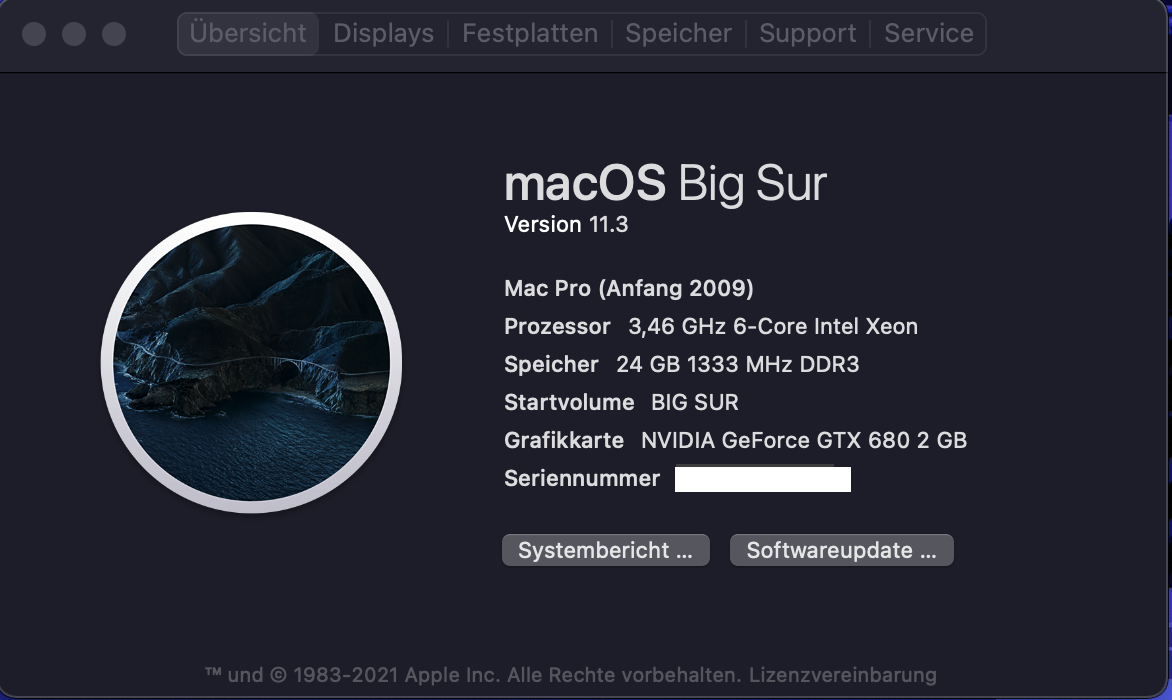Click the Softwareupdate button
Viewport: 1172px width, 700px height.
click(841, 550)
